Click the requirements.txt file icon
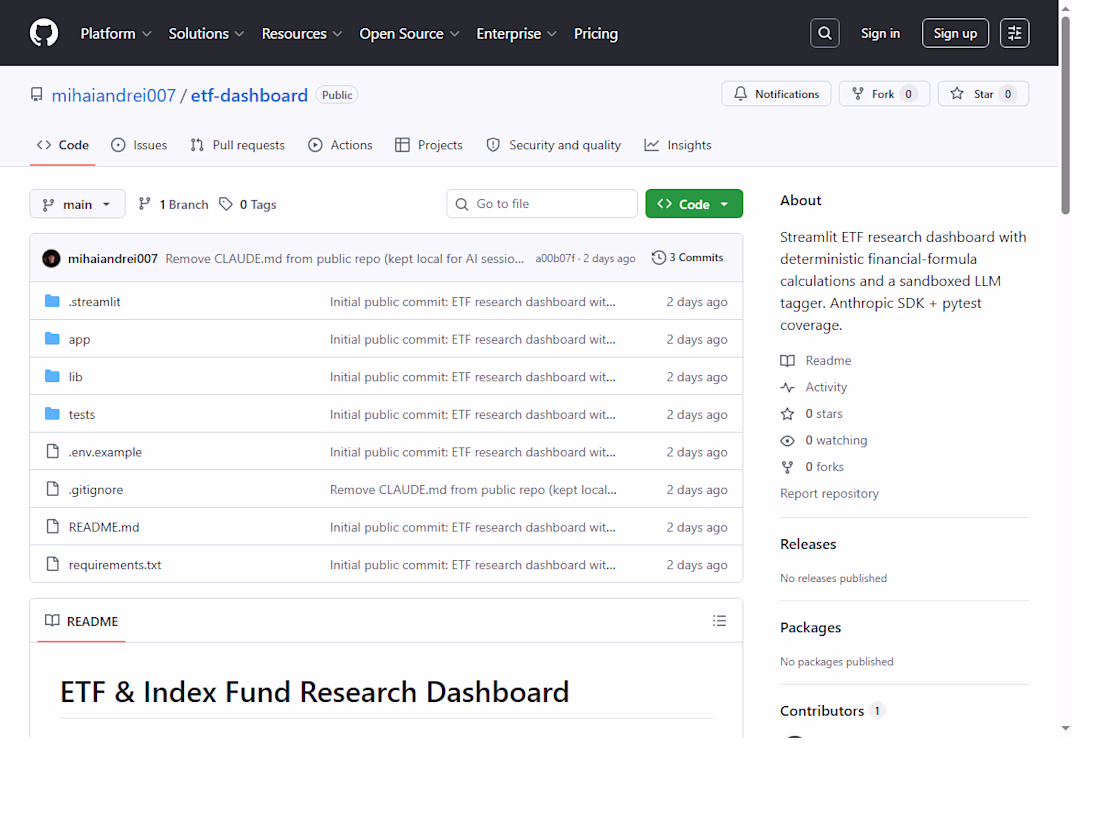The image size is (1100, 825). 53,564
